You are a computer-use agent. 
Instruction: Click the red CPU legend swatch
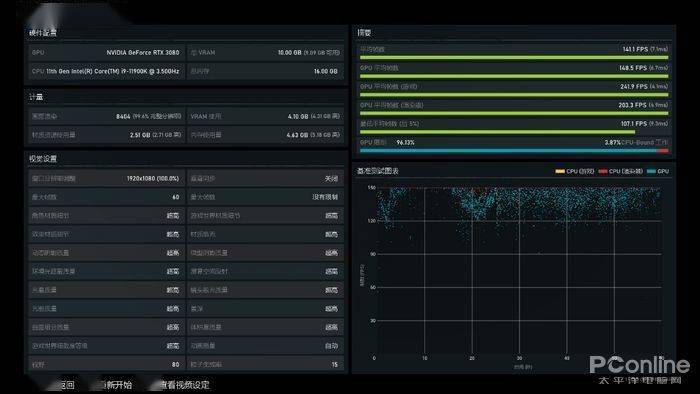point(603,171)
